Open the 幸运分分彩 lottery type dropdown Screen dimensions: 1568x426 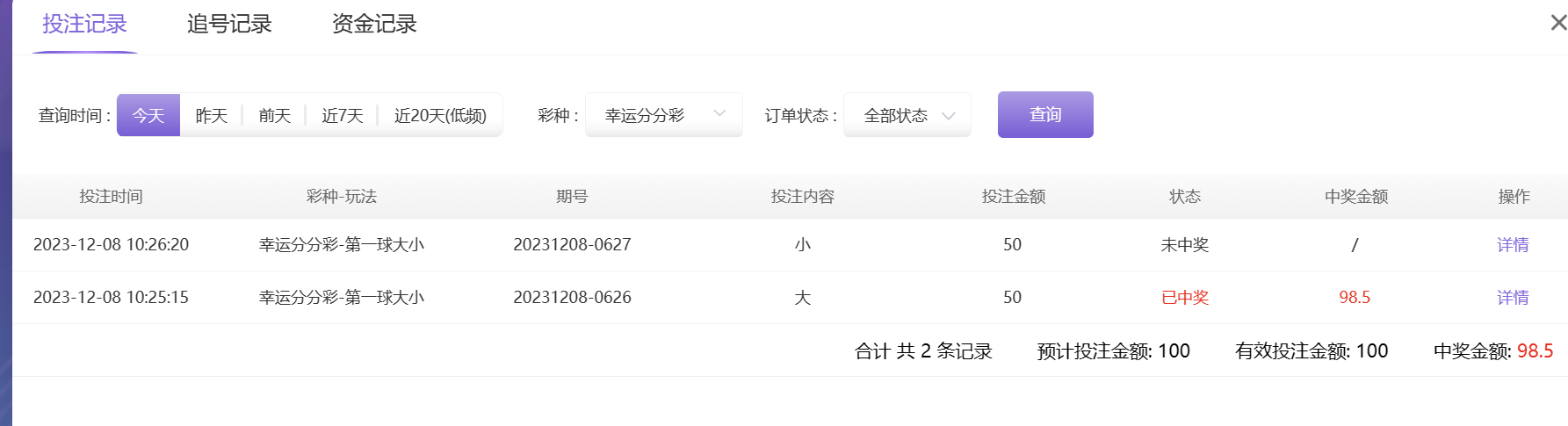664,115
